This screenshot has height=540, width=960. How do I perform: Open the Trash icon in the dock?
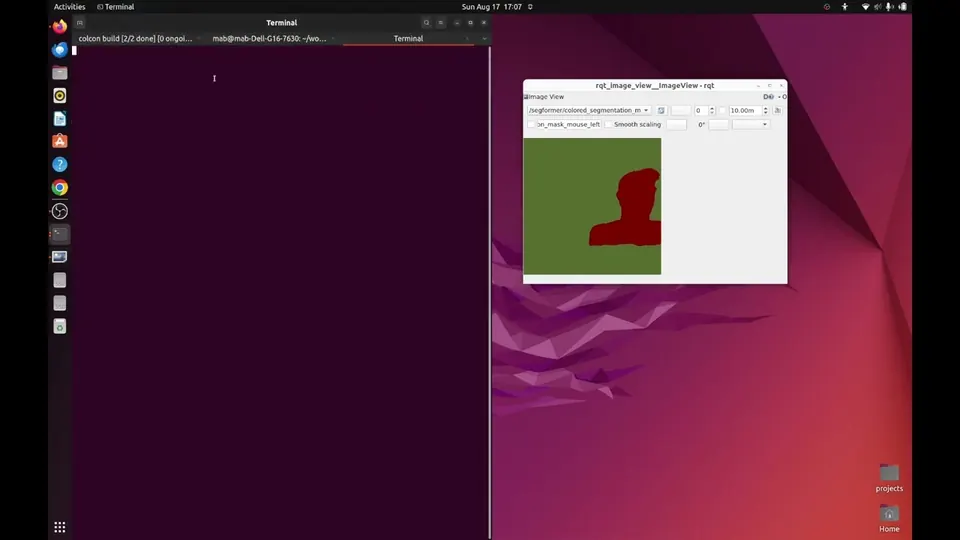point(59,326)
